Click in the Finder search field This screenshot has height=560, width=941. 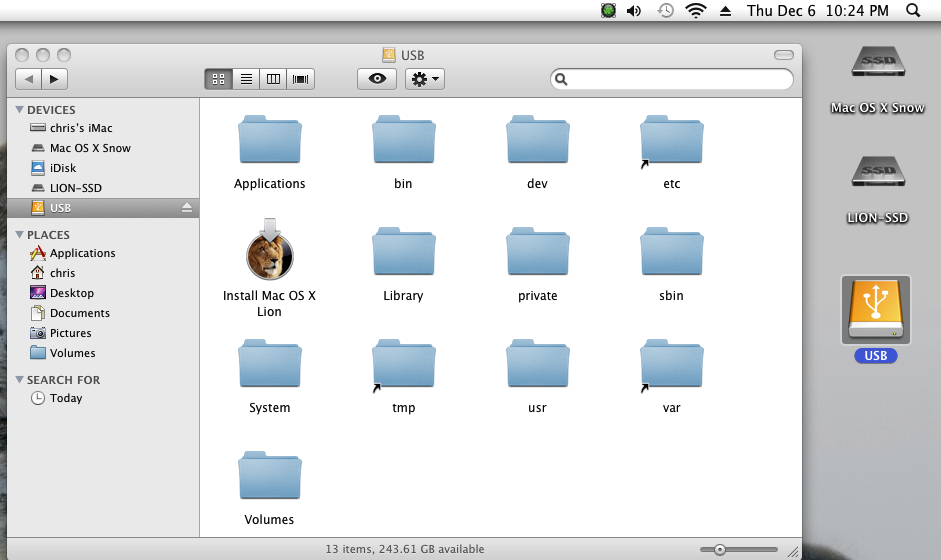[672, 79]
